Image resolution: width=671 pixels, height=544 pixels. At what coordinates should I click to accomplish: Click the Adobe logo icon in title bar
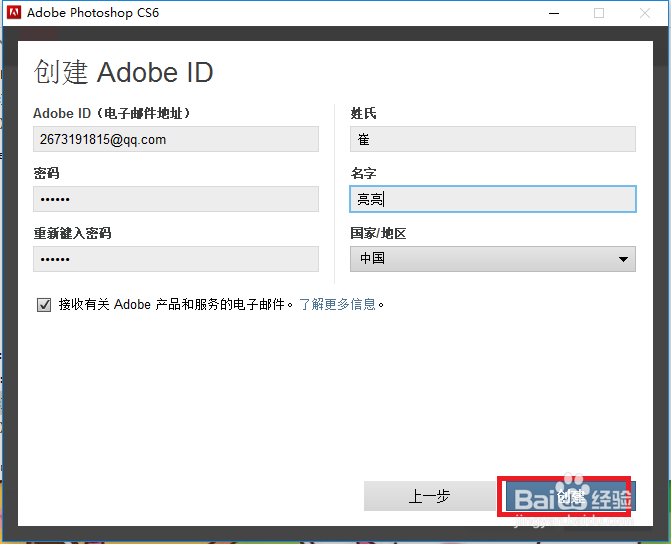pos(14,12)
